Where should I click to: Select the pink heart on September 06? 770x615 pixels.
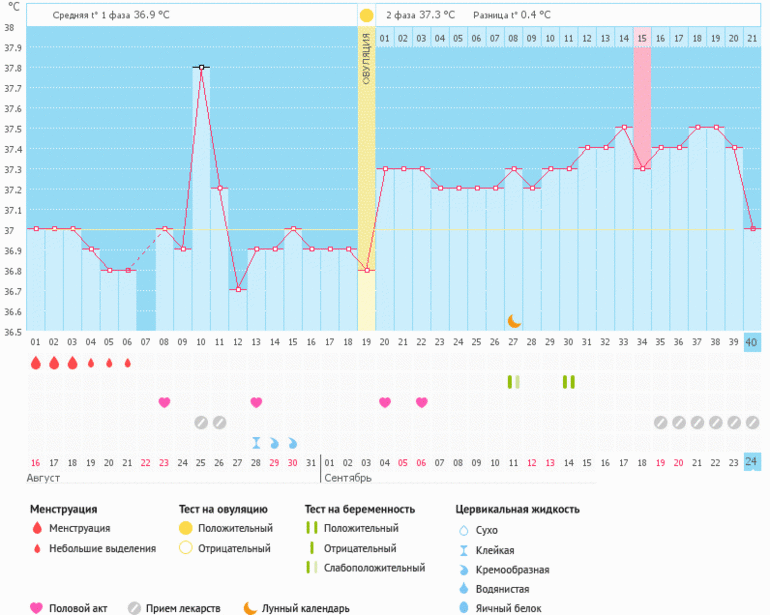tap(422, 402)
